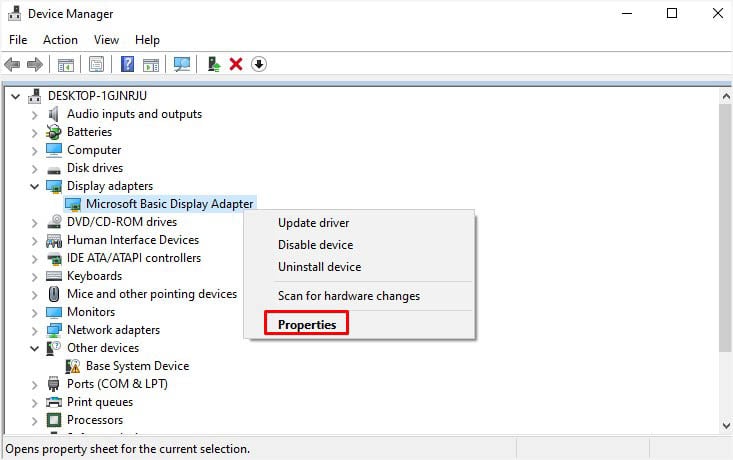Select the Network adapters label
733x460 pixels.
click(113, 330)
